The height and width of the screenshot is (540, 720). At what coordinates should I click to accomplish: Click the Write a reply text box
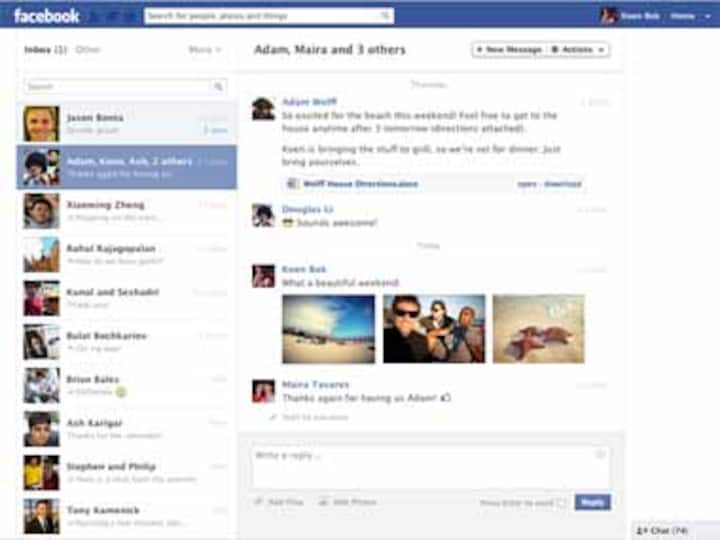tap(430, 467)
